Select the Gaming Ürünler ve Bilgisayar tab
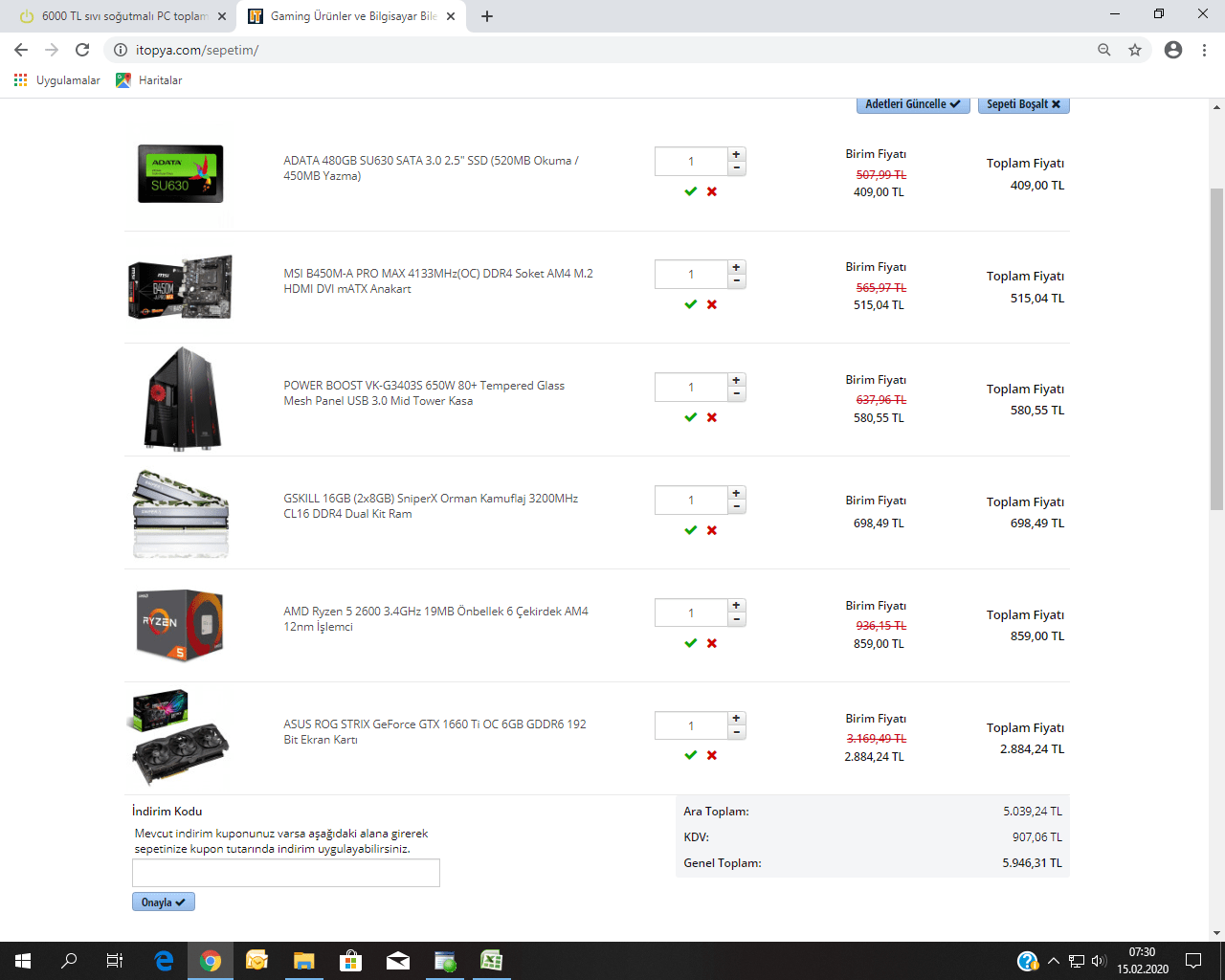The image size is (1225, 980). 352,16
